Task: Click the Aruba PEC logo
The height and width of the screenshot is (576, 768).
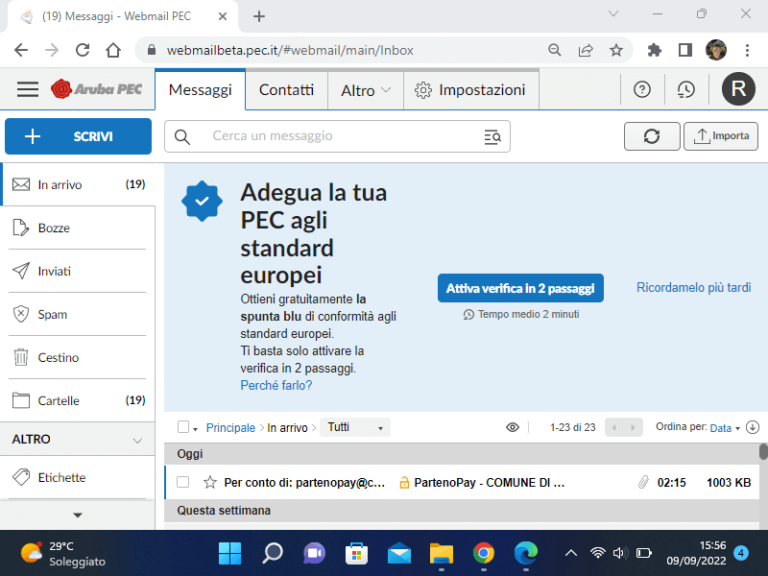Action: [x=96, y=89]
